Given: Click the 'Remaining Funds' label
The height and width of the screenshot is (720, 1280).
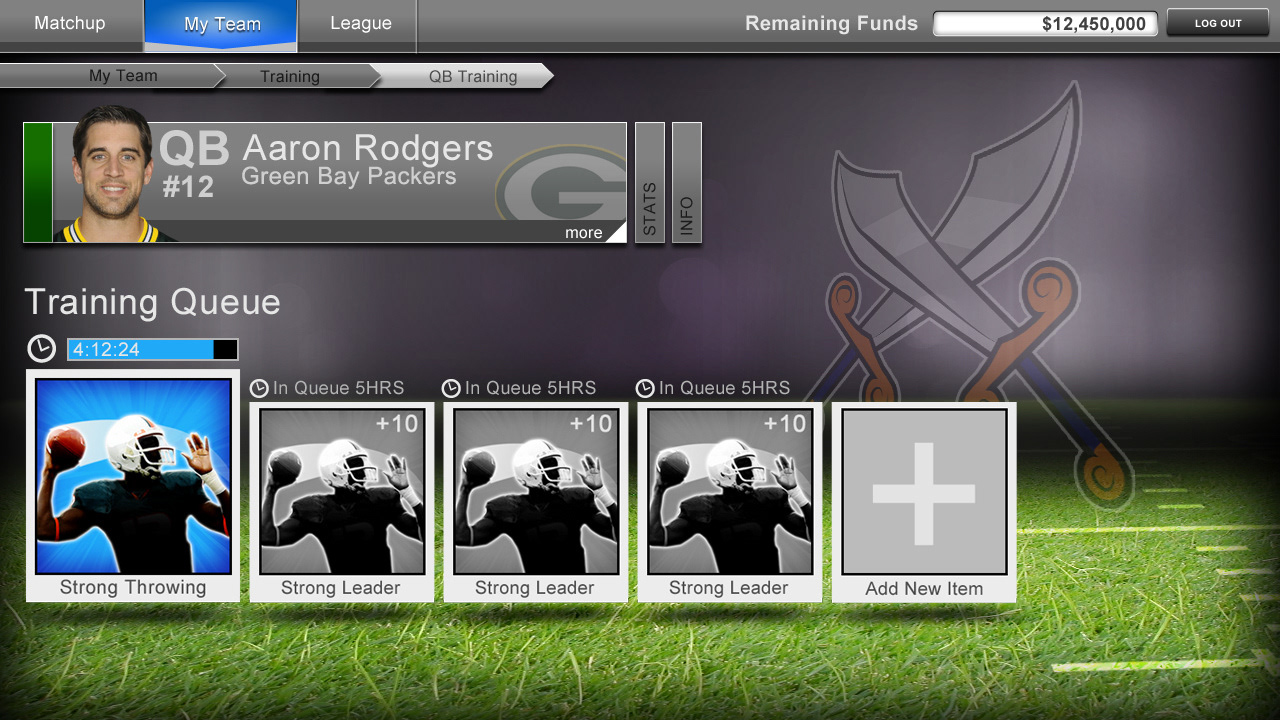Looking at the screenshot, I should click(831, 23).
